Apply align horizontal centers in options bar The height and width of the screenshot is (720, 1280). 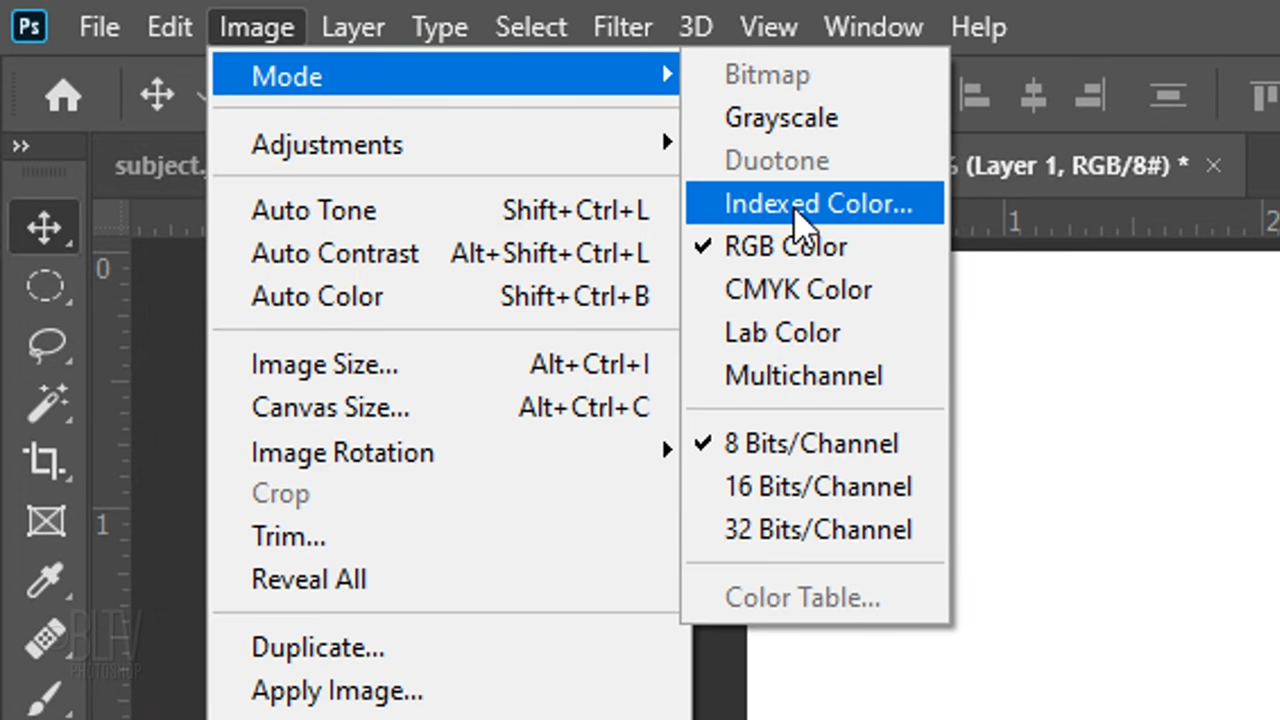click(1033, 95)
